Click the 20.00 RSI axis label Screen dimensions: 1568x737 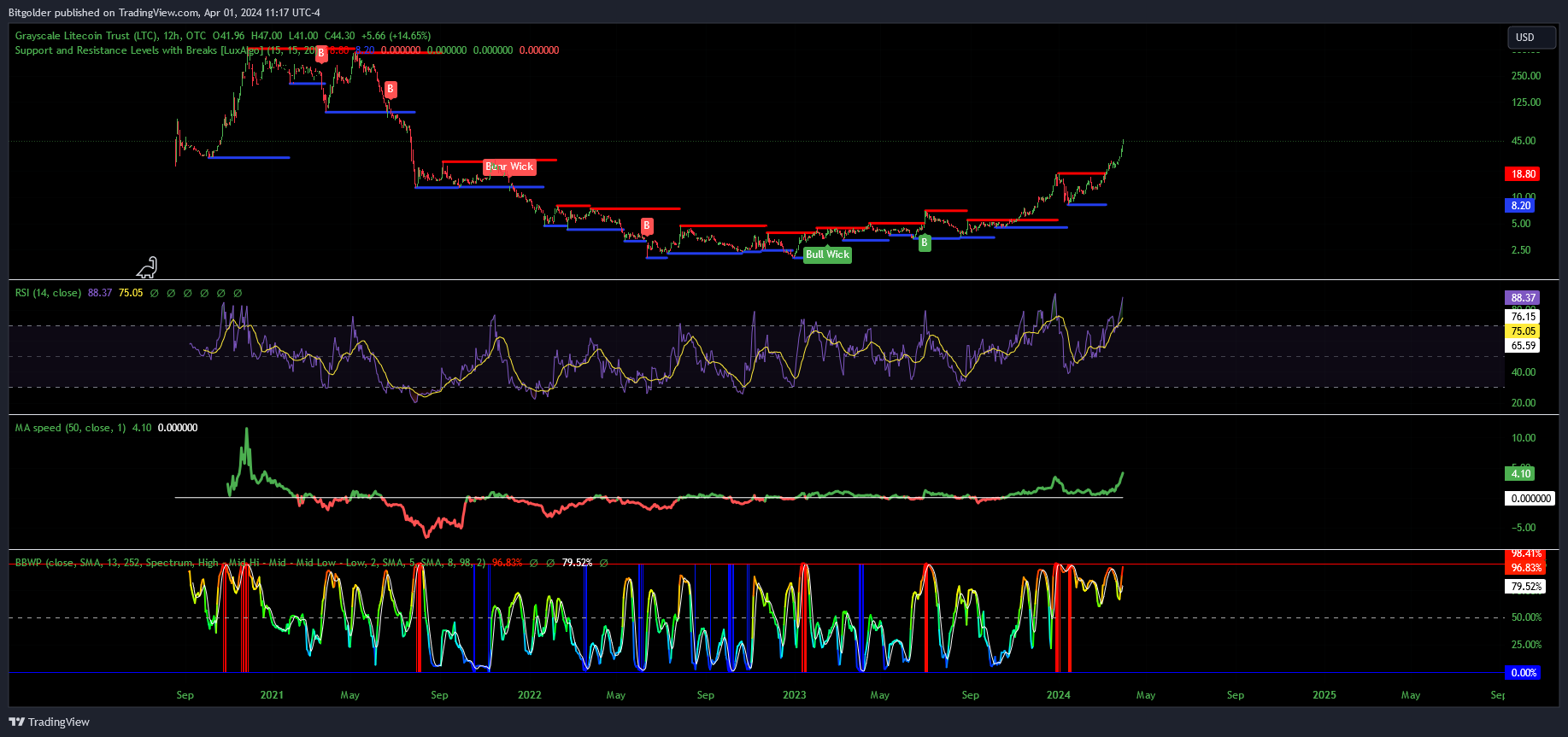[x=1523, y=403]
